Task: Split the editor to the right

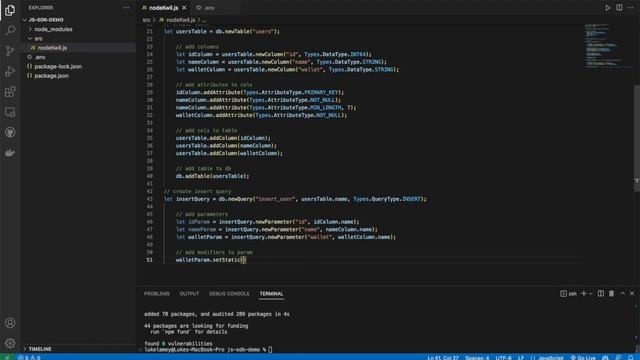Action: (619, 8)
